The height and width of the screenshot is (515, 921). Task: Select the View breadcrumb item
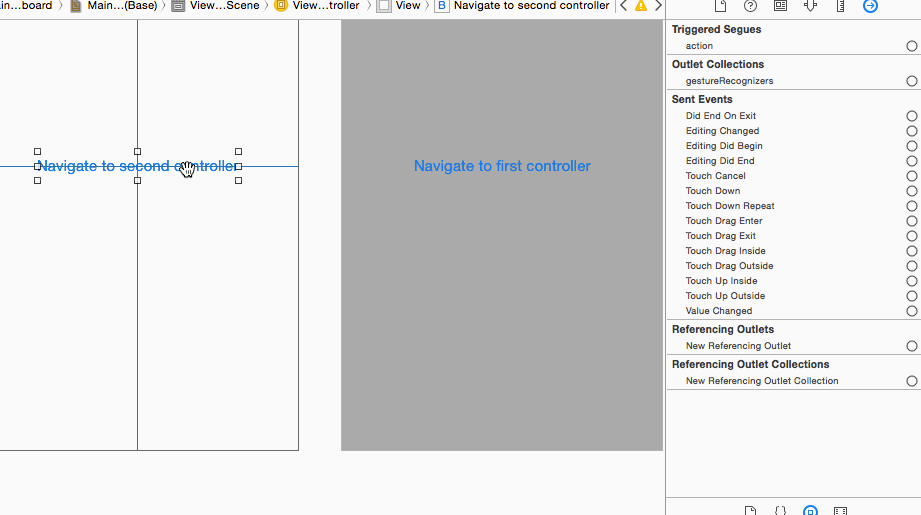tap(398, 6)
